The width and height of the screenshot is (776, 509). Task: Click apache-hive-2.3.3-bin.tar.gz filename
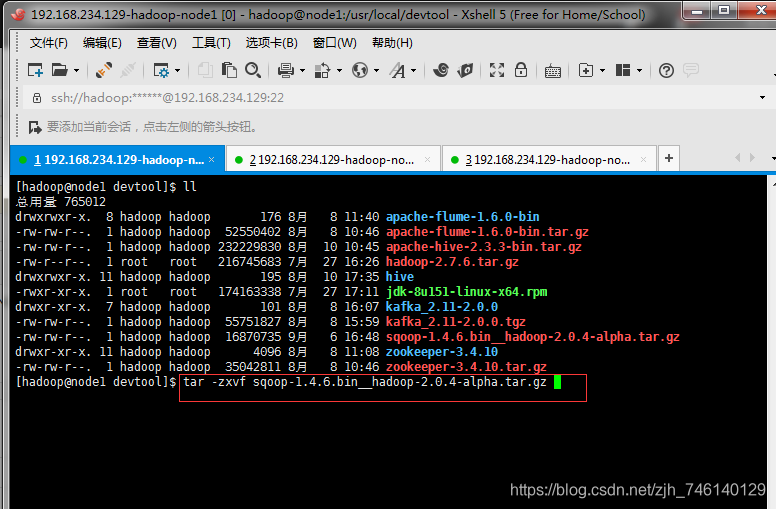coord(484,247)
